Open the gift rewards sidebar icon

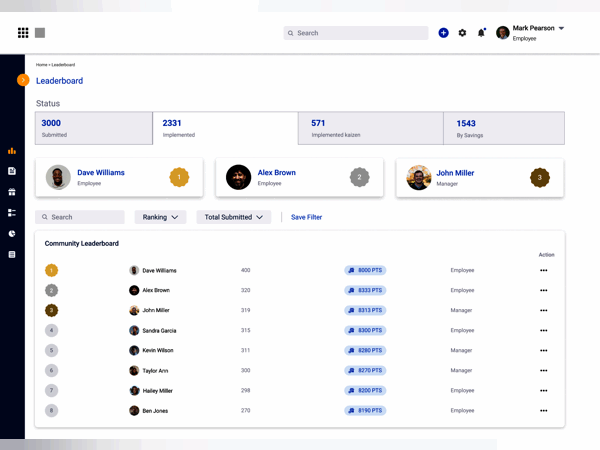[12, 192]
